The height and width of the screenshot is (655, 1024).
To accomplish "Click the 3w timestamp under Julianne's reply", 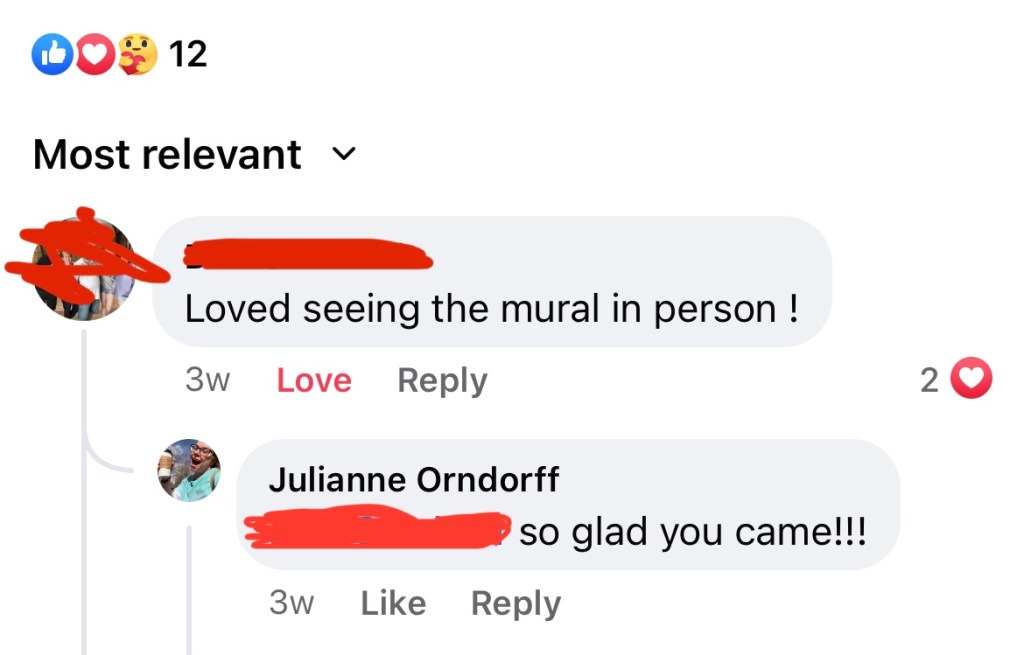I will (291, 604).
